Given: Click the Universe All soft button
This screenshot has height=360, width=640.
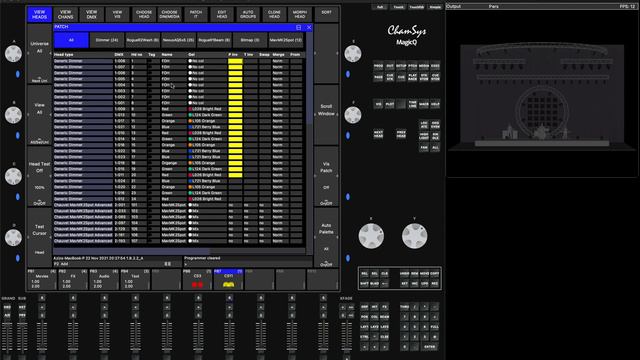Looking at the screenshot, I should pos(40,53).
